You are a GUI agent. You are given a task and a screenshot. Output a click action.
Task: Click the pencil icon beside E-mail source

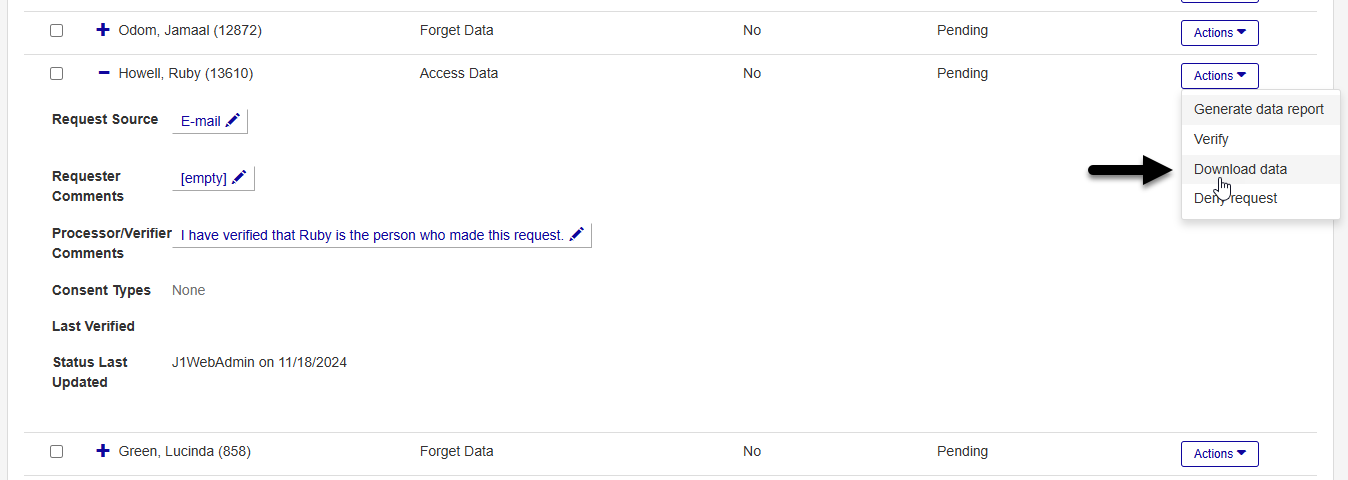[x=233, y=120]
